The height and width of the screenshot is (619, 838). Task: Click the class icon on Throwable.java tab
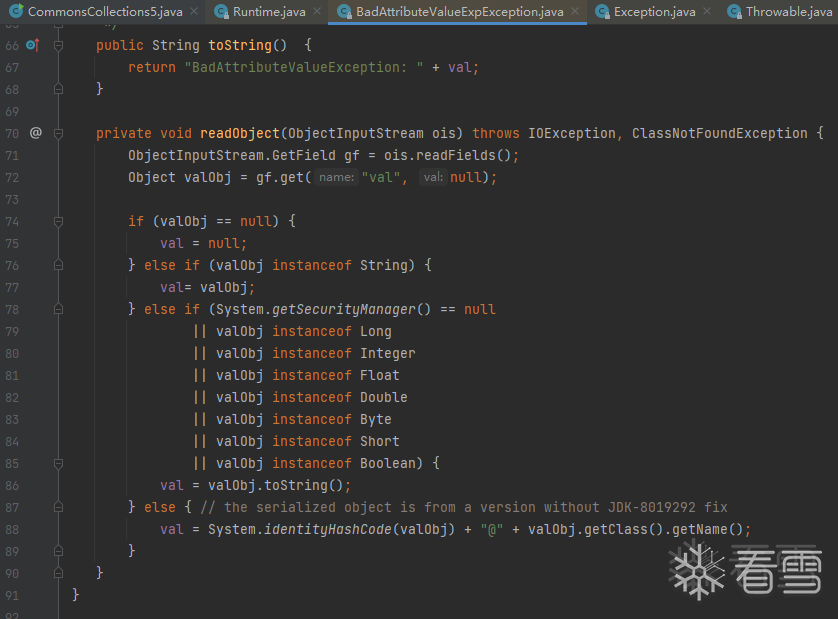pyautogui.click(x=735, y=11)
